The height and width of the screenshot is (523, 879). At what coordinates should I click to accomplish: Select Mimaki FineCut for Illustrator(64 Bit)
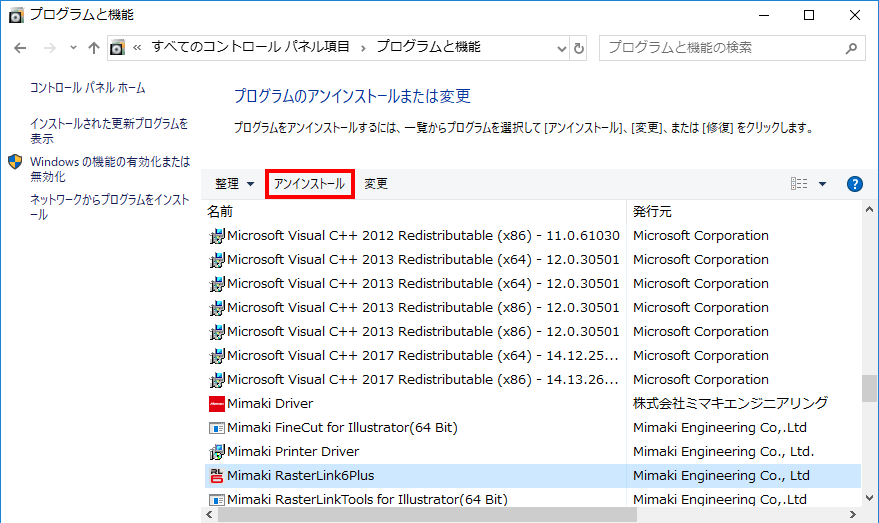pos(533,428)
